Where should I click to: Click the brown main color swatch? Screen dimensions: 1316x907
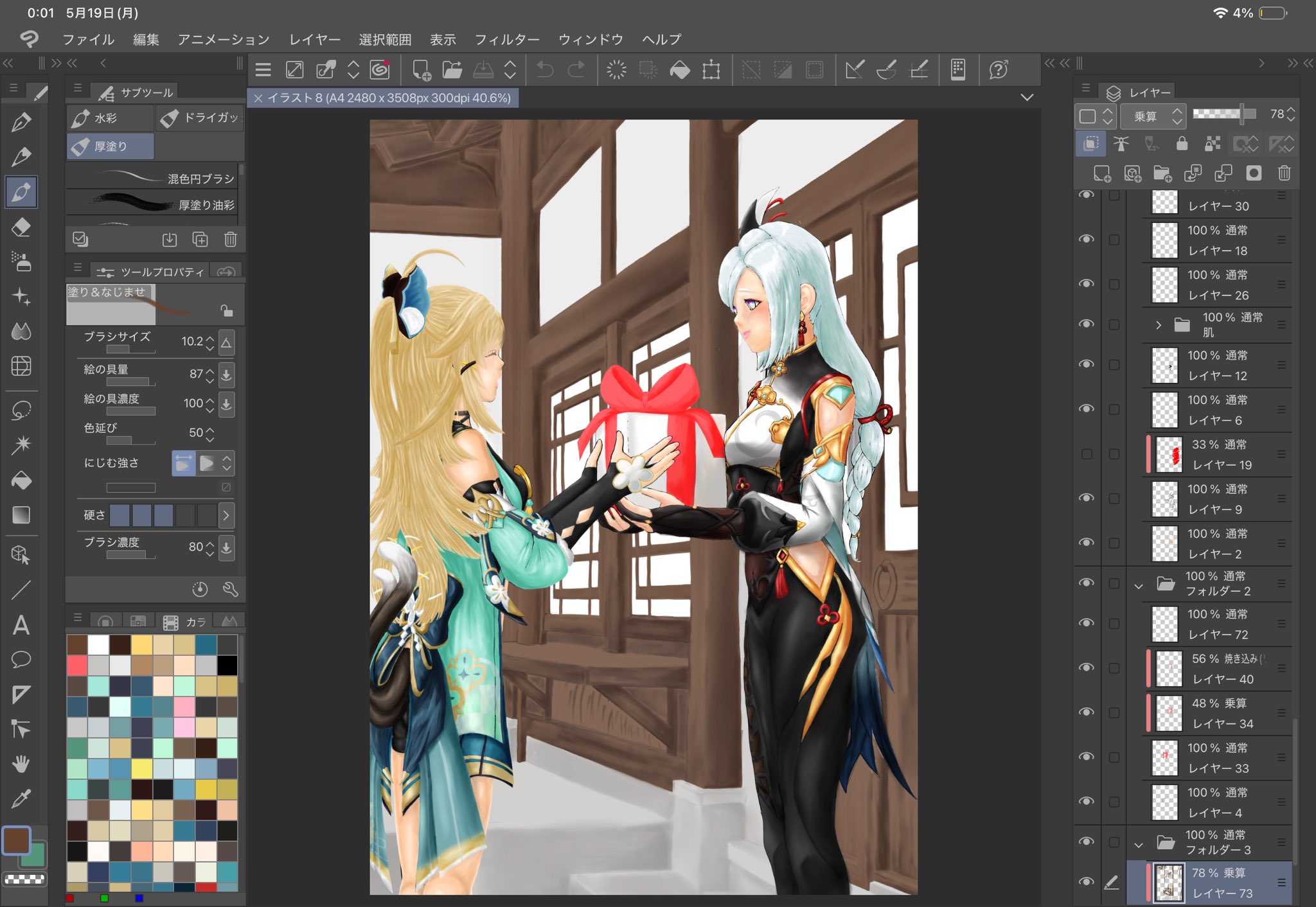point(17,840)
